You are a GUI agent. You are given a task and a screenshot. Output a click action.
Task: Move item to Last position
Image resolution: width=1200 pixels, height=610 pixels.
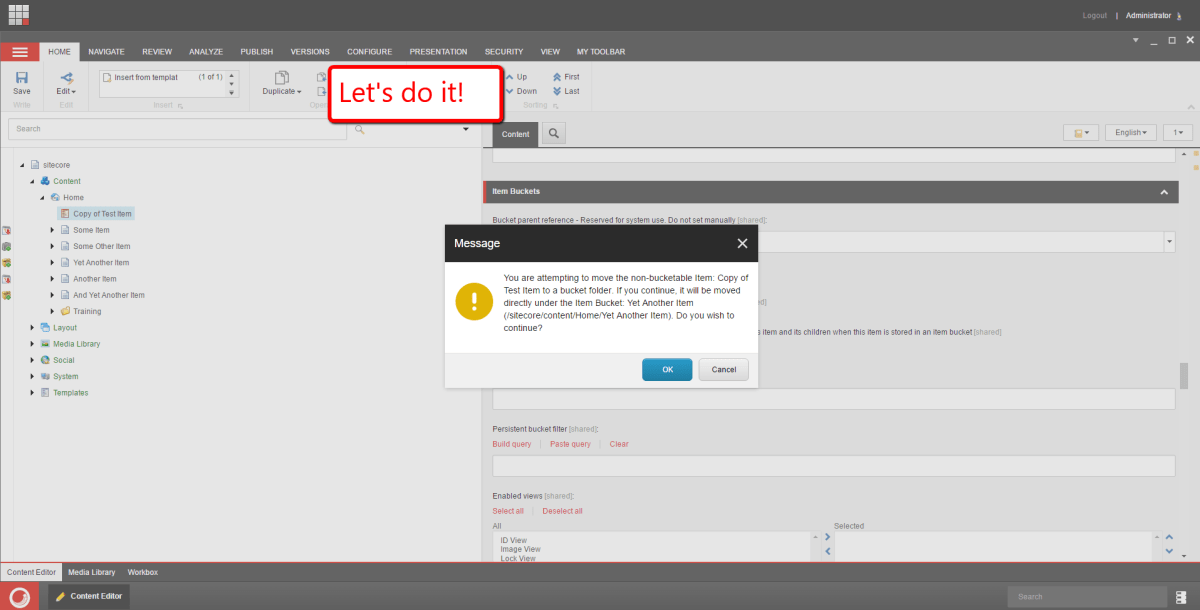pyautogui.click(x=565, y=91)
